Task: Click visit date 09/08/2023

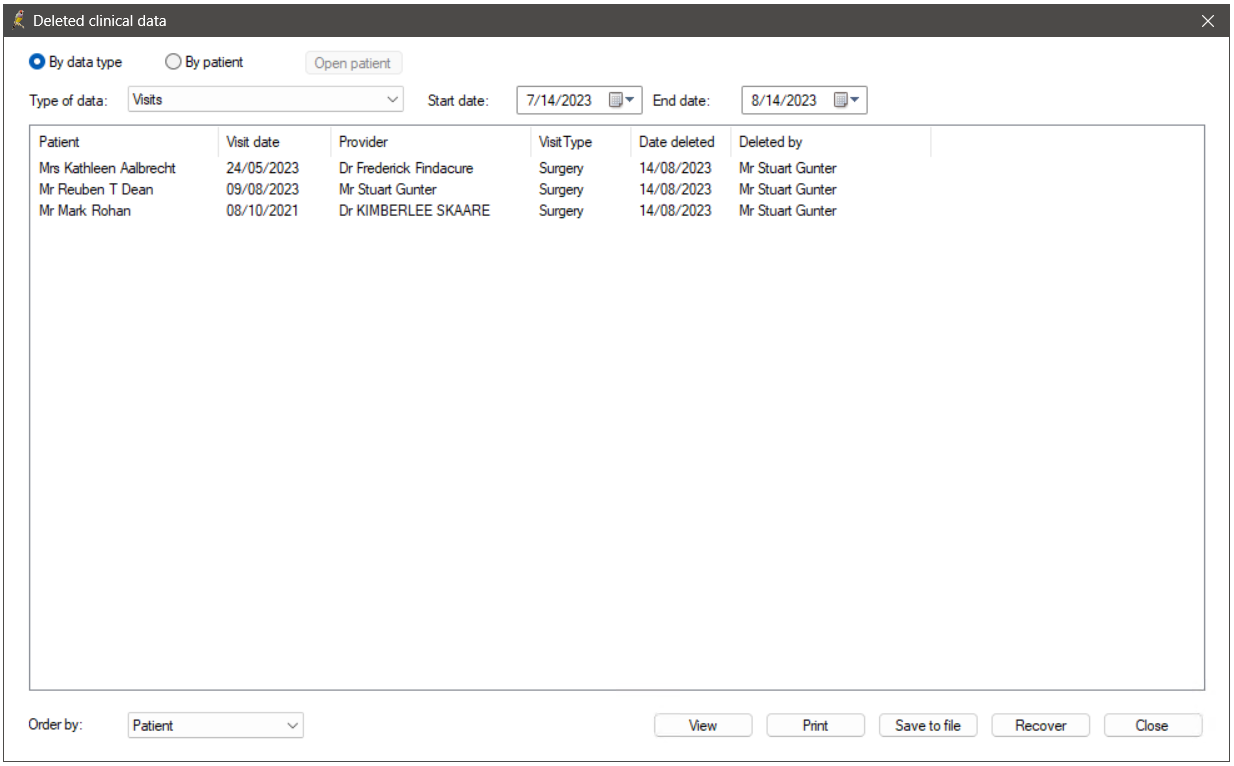Action: [x=262, y=189]
